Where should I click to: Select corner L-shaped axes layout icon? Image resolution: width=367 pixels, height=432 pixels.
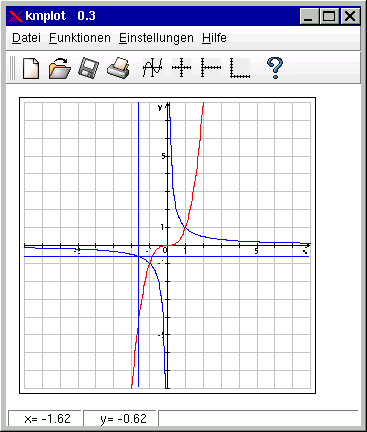(x=240, y=68)
